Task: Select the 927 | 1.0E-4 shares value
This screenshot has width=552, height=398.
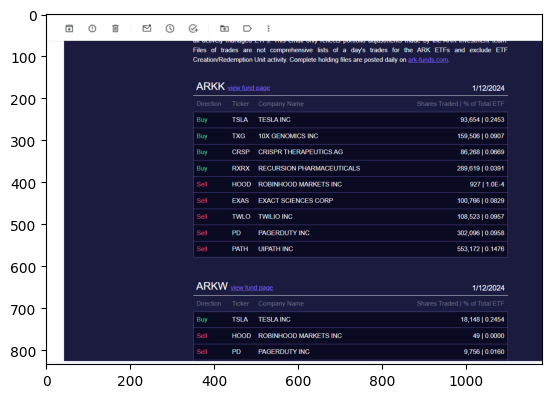Action: tap(487, 184)
